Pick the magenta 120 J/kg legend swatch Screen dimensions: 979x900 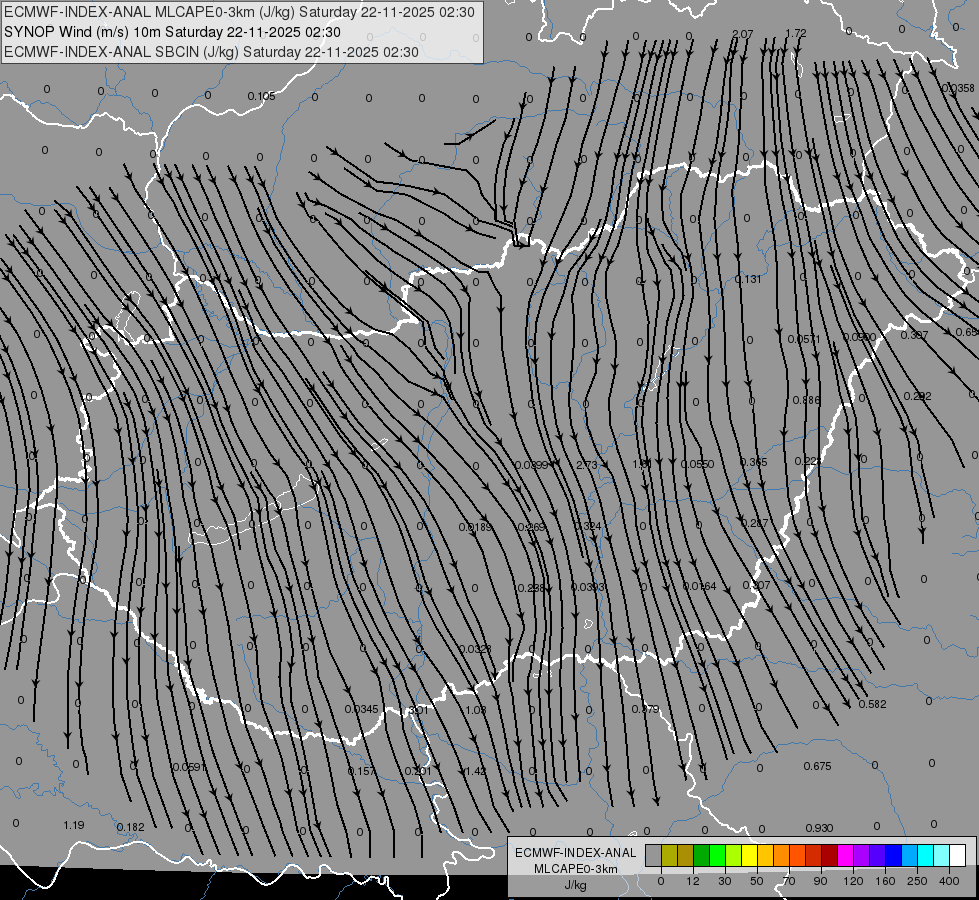[x=845, y=855]
